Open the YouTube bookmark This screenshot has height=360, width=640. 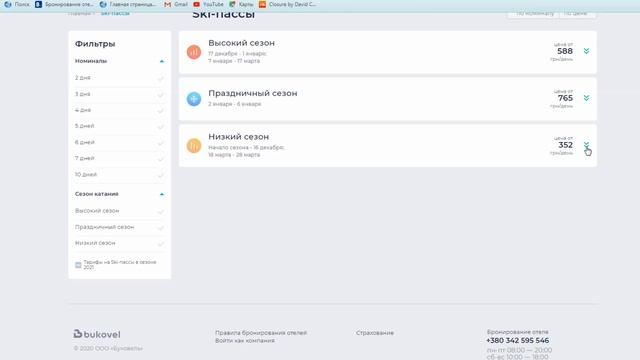[x=208, y=4]
